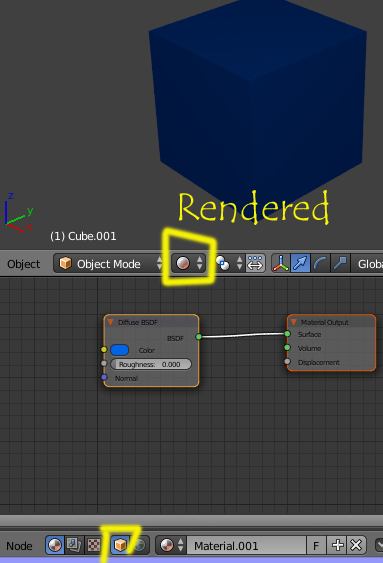
Task: Collapse the Diffuse BSDF node
Action: (x=111, y=322)
